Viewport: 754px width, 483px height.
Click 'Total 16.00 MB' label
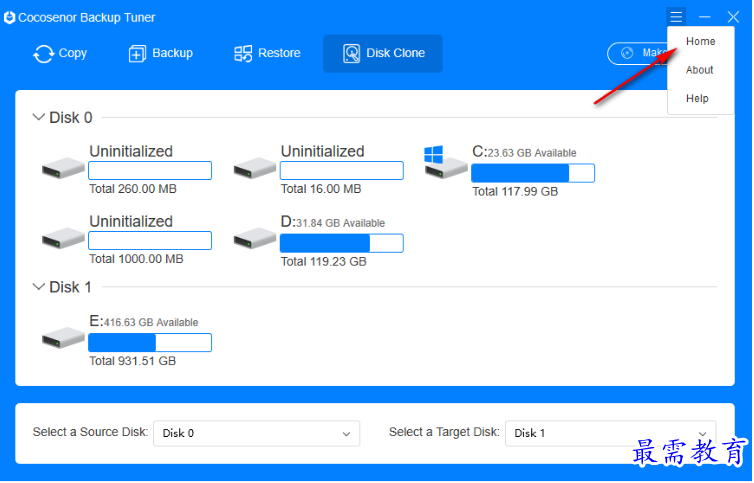tap(321, 189)
